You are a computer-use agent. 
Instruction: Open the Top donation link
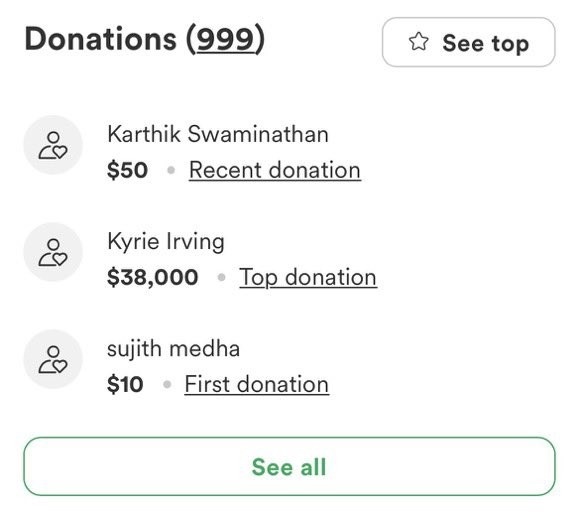click(308, 278)
